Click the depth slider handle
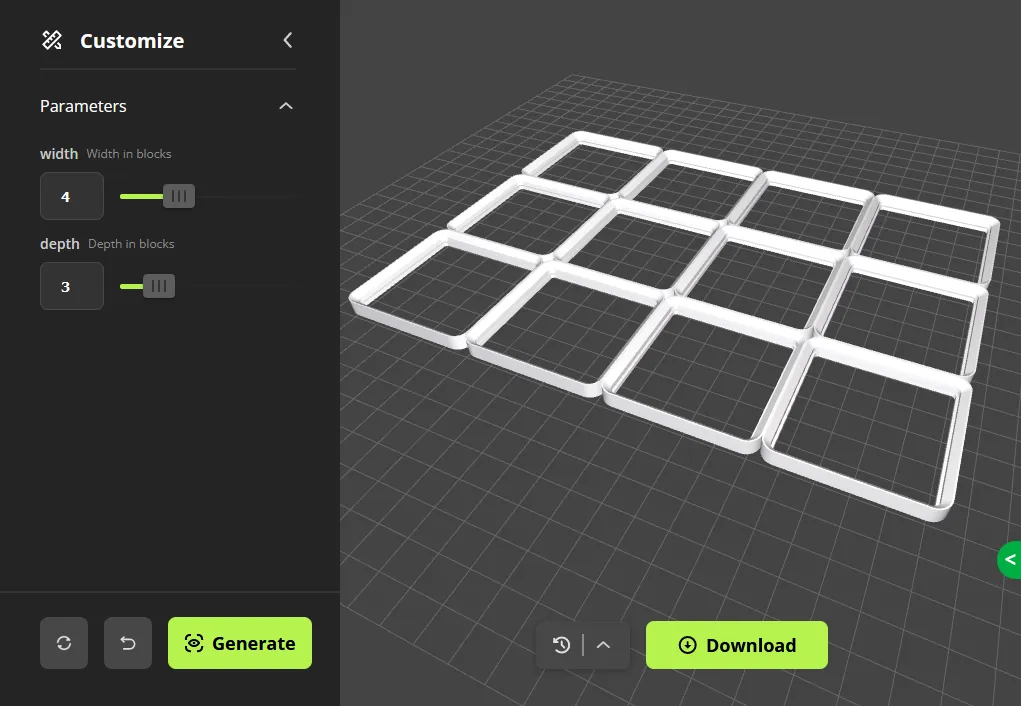Screen dimensions: 1021x706 click(x=158, y=286)
